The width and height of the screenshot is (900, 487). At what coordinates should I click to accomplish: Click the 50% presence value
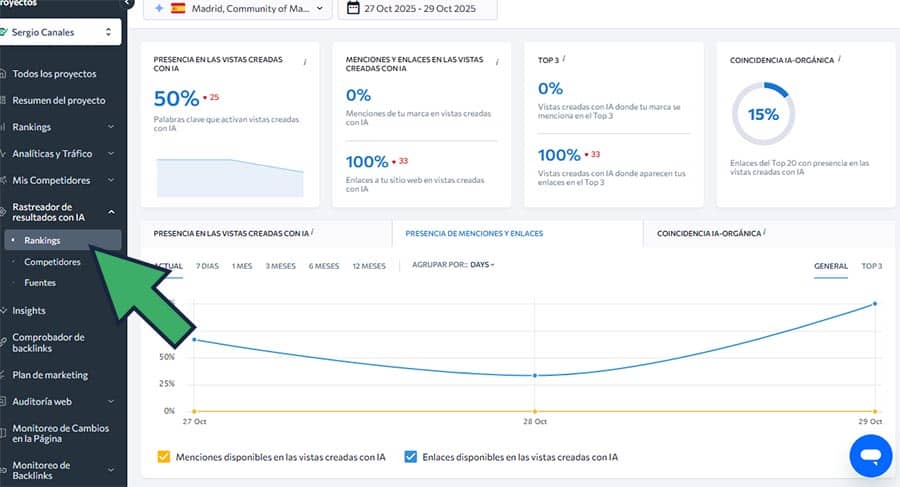coord(176,98)
